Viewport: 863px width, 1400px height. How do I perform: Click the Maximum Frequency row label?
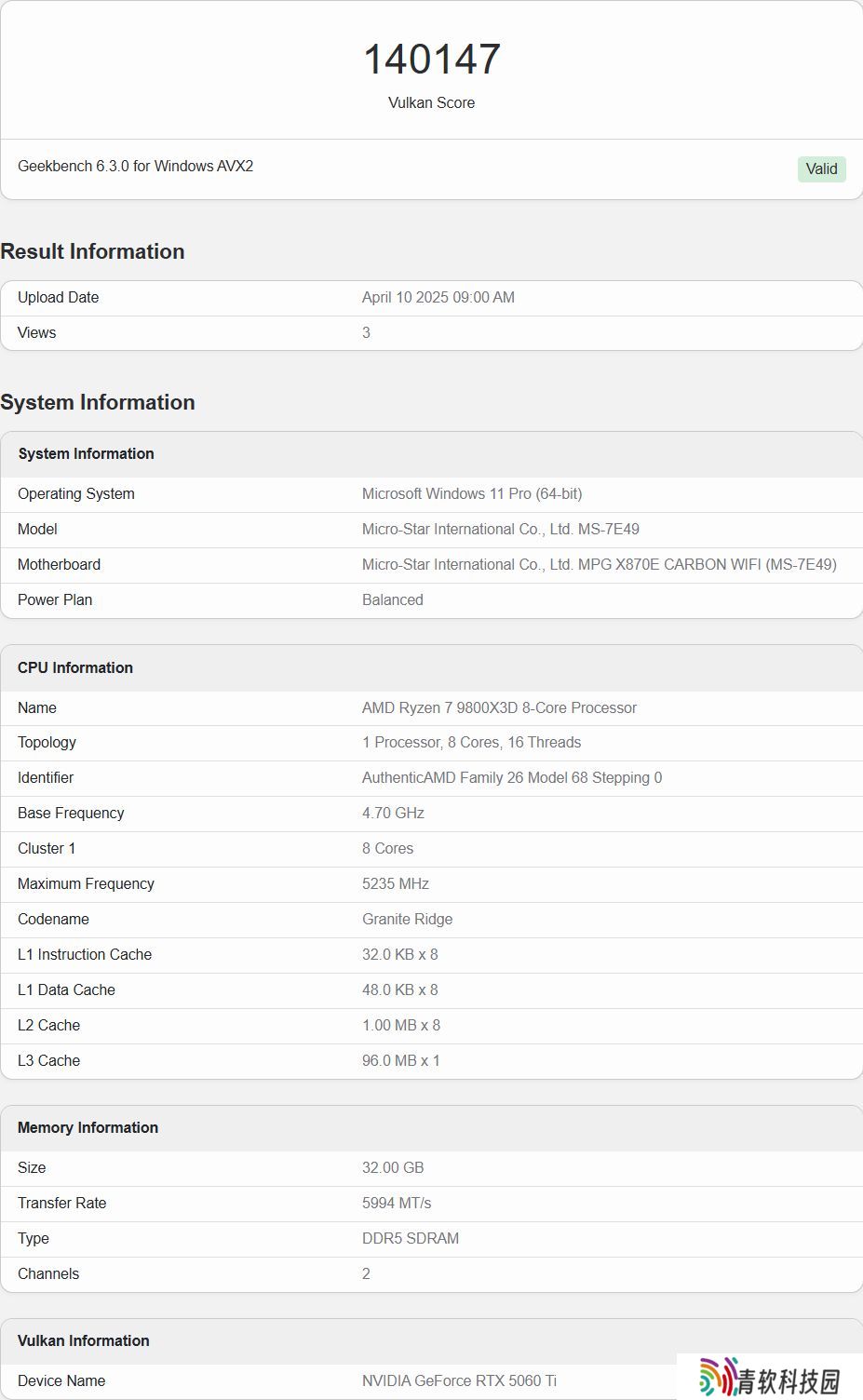pyautogui.click(x=86, y=884)
